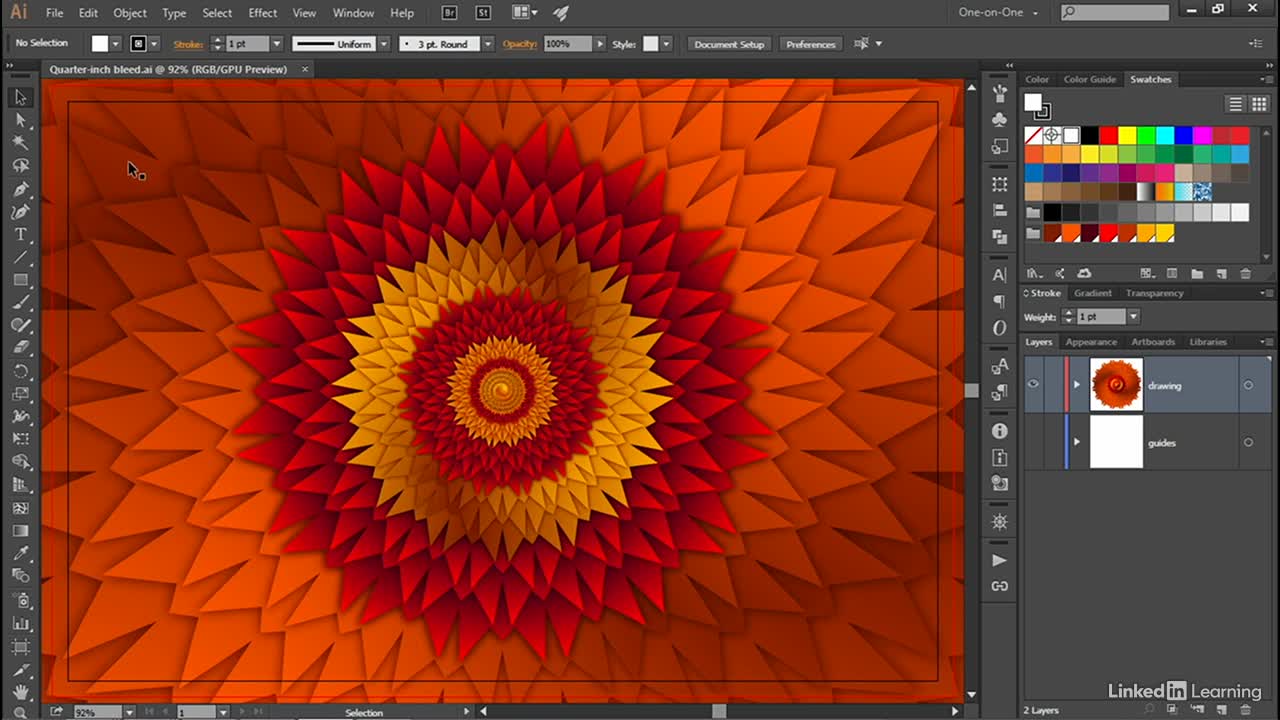1280x720 pixels.
Task: Choose the Lasso tool
Action: pyautogui.click(x=20, y=166)
